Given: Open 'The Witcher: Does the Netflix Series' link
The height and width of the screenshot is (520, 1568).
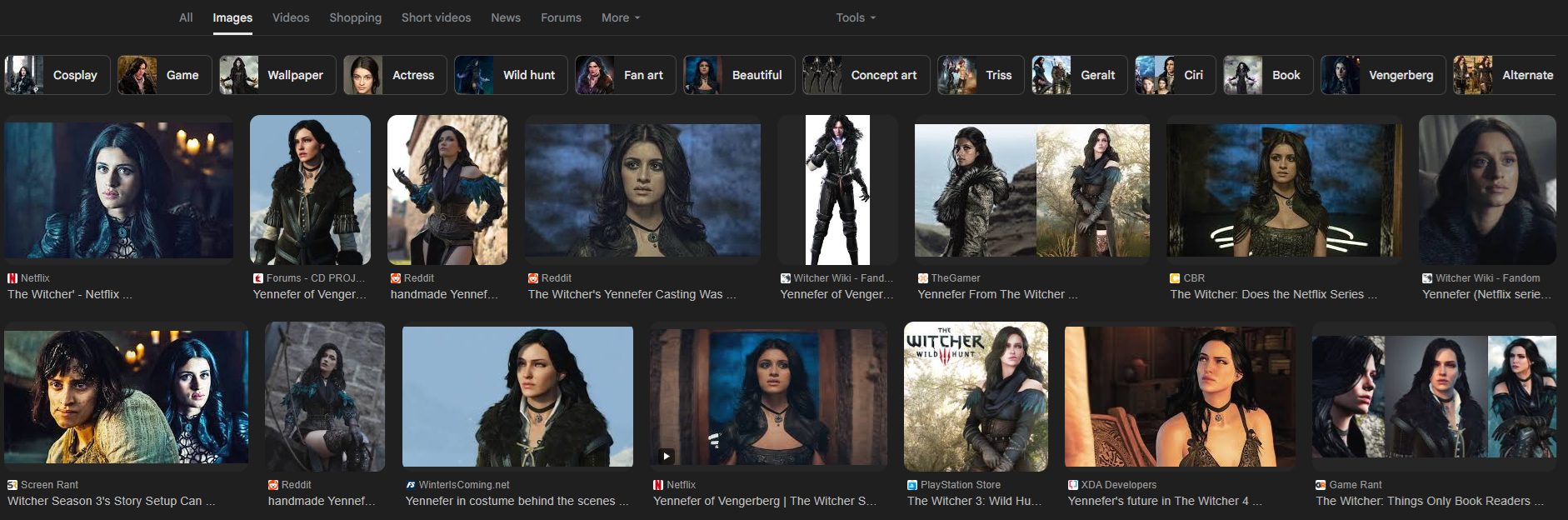Looking at the screenshot, I should (1274, 294).
